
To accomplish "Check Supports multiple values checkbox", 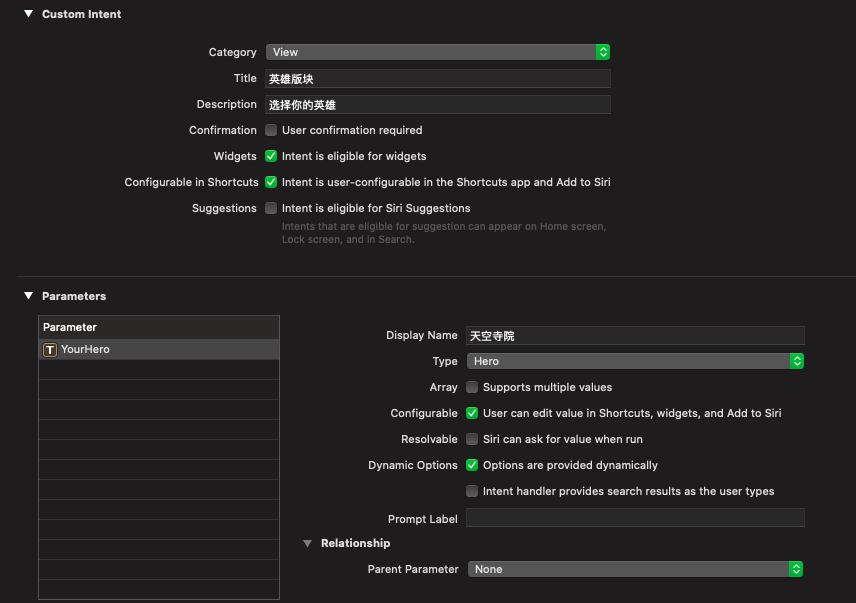I will click(x=472, y=387).
